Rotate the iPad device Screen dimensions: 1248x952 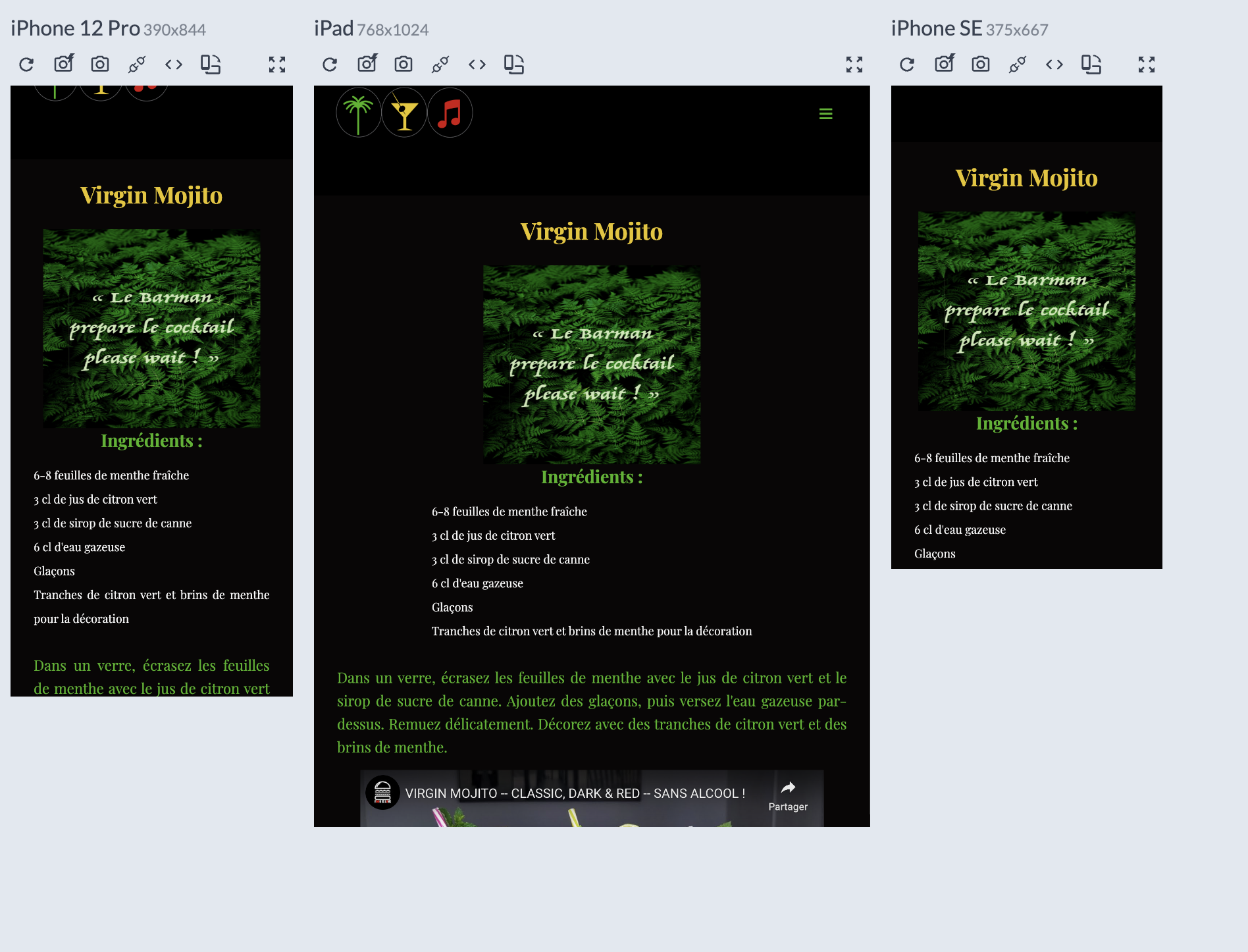coord(514,65)
